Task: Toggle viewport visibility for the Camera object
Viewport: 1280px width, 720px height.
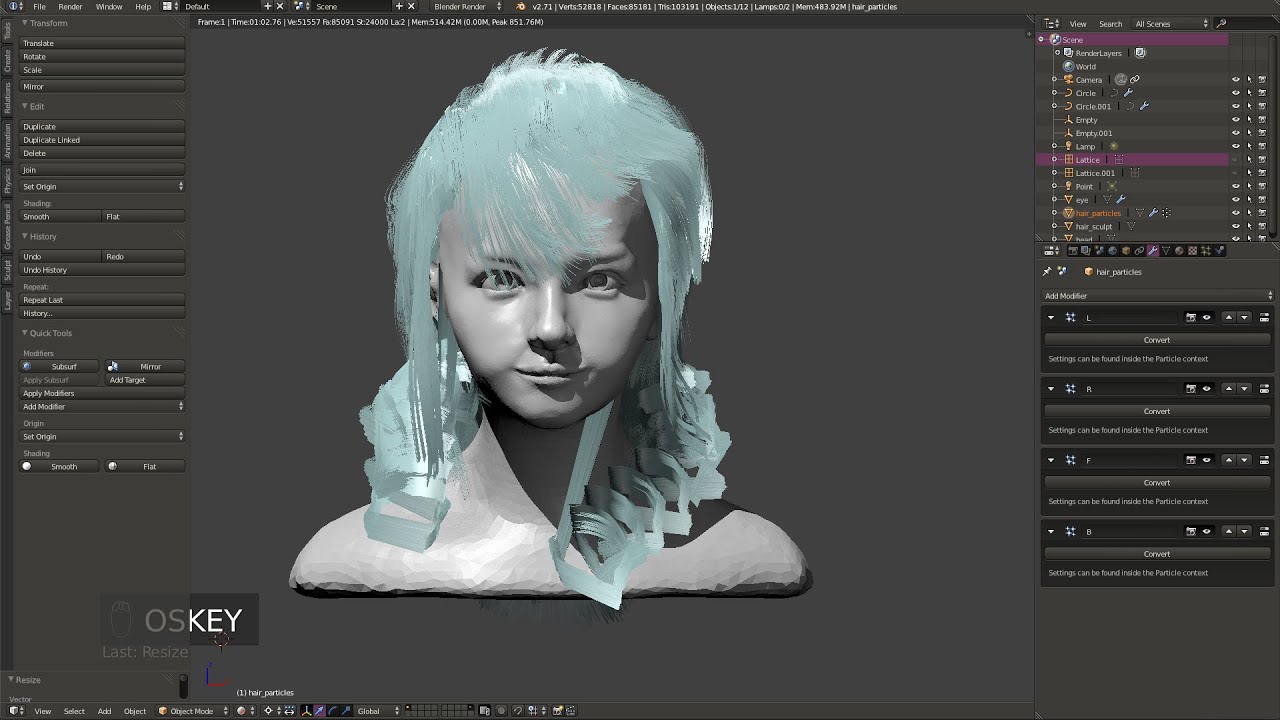Action: (1235, 79)
